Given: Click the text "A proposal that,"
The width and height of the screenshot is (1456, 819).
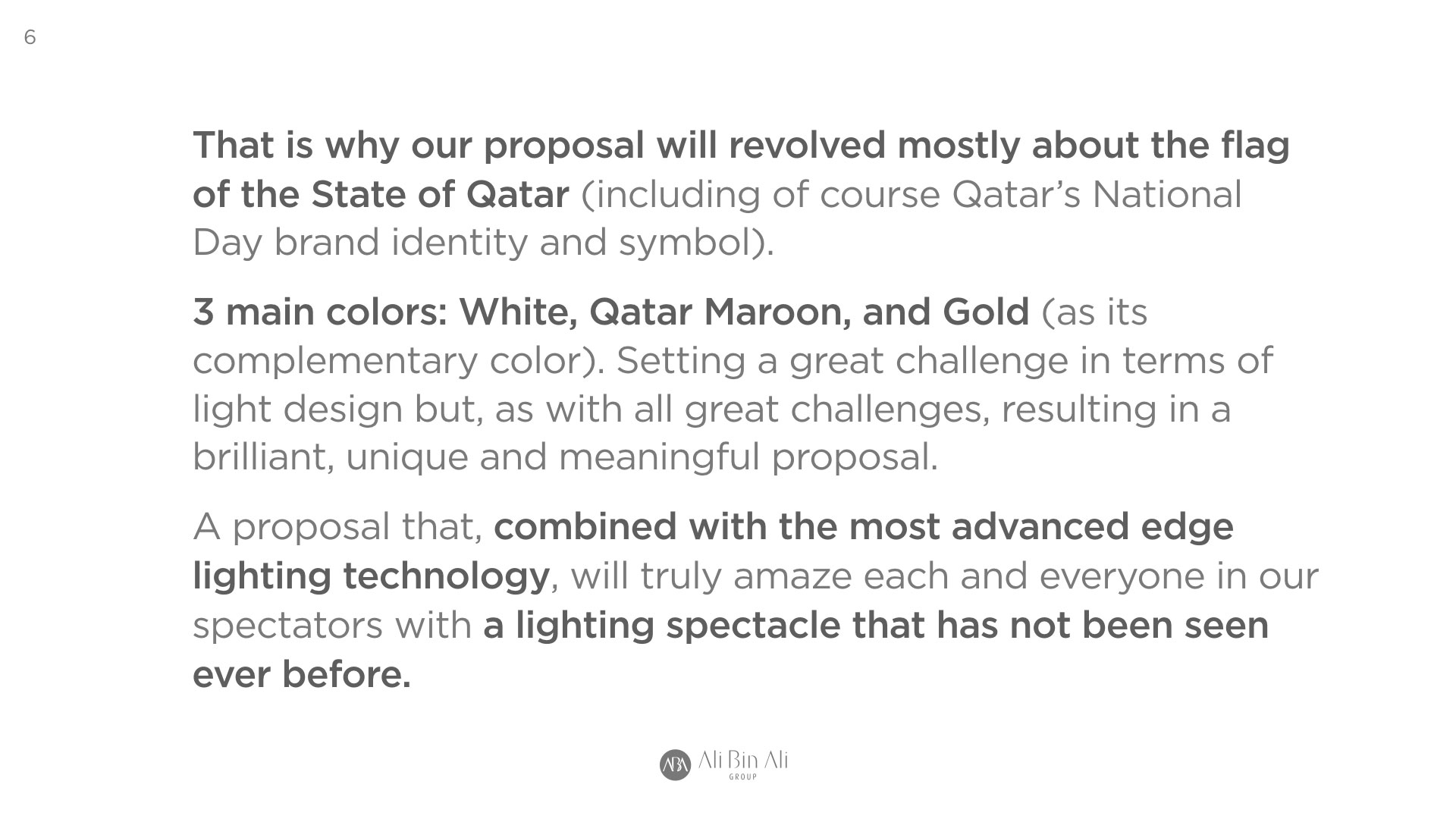Looking at the screenshot, I should pyautogui.click(x=337, y=527).
